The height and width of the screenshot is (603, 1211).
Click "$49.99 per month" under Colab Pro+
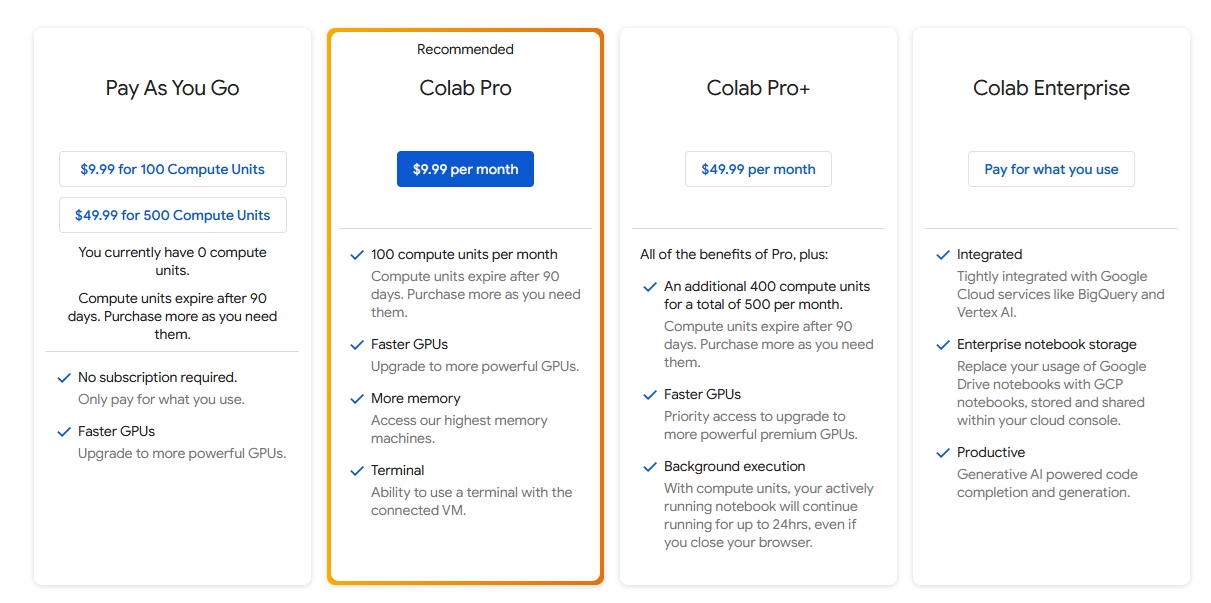coord(758,169)
